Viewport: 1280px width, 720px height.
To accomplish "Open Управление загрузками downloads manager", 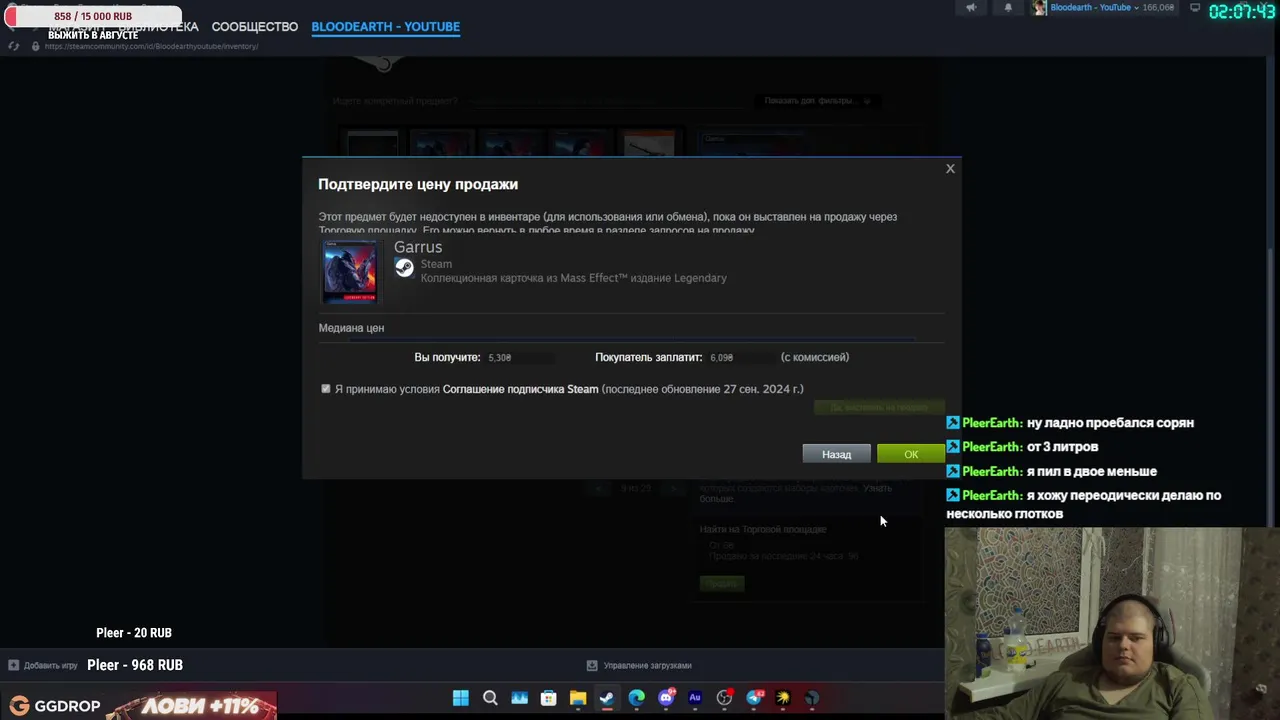I will point(639,665).
